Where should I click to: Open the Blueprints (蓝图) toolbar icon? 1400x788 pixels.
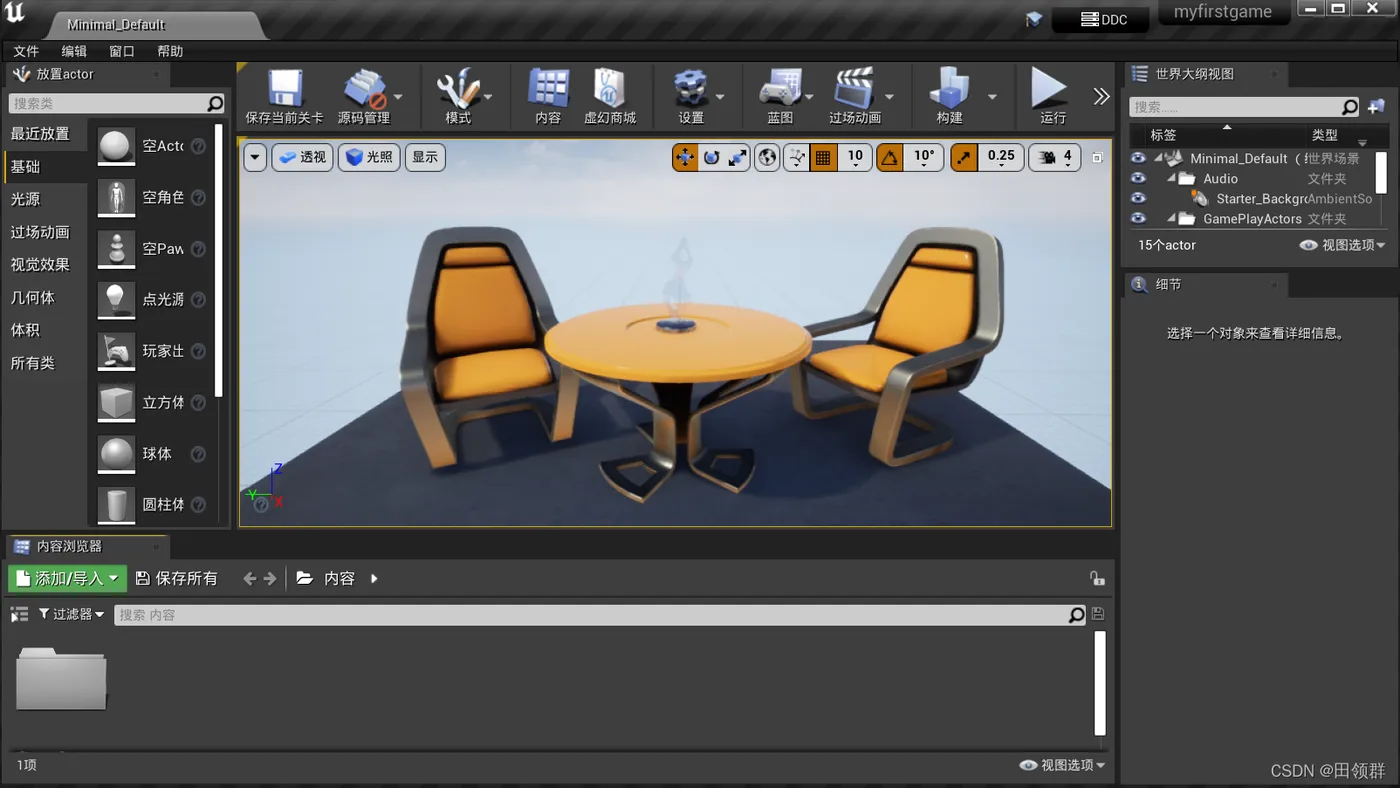[780, 89]
